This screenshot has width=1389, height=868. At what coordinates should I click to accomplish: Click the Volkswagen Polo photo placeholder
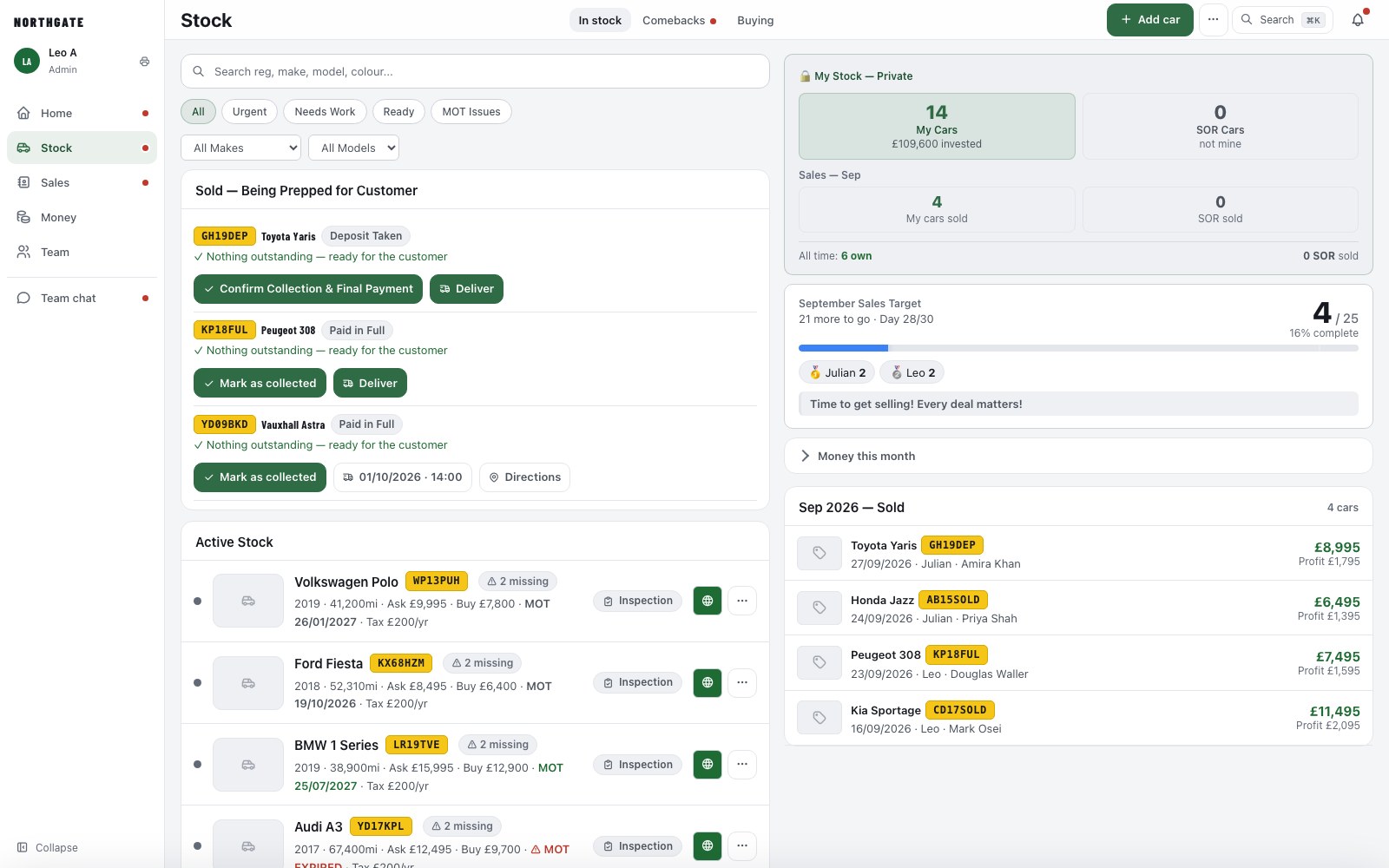coord(248,601)
